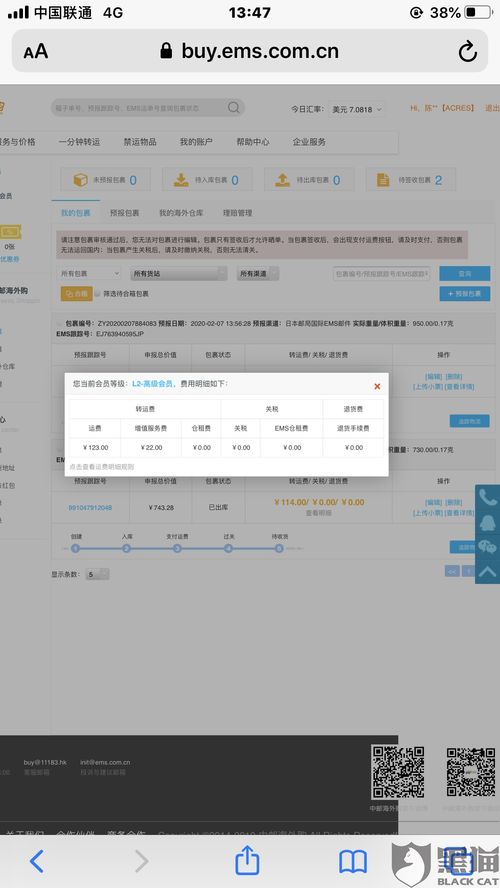Expand the 所有货站 dropdown
Screen dimensions: 500x888
[179, 274]
